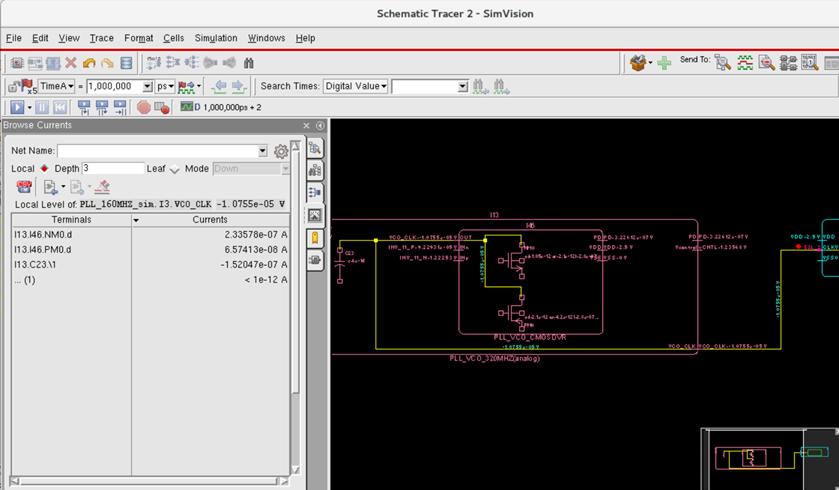The height and width of the screenshot is (490, 839).
Task: Click the binoculars find icon
Action: pyautogui.click(x=248, y=63)
